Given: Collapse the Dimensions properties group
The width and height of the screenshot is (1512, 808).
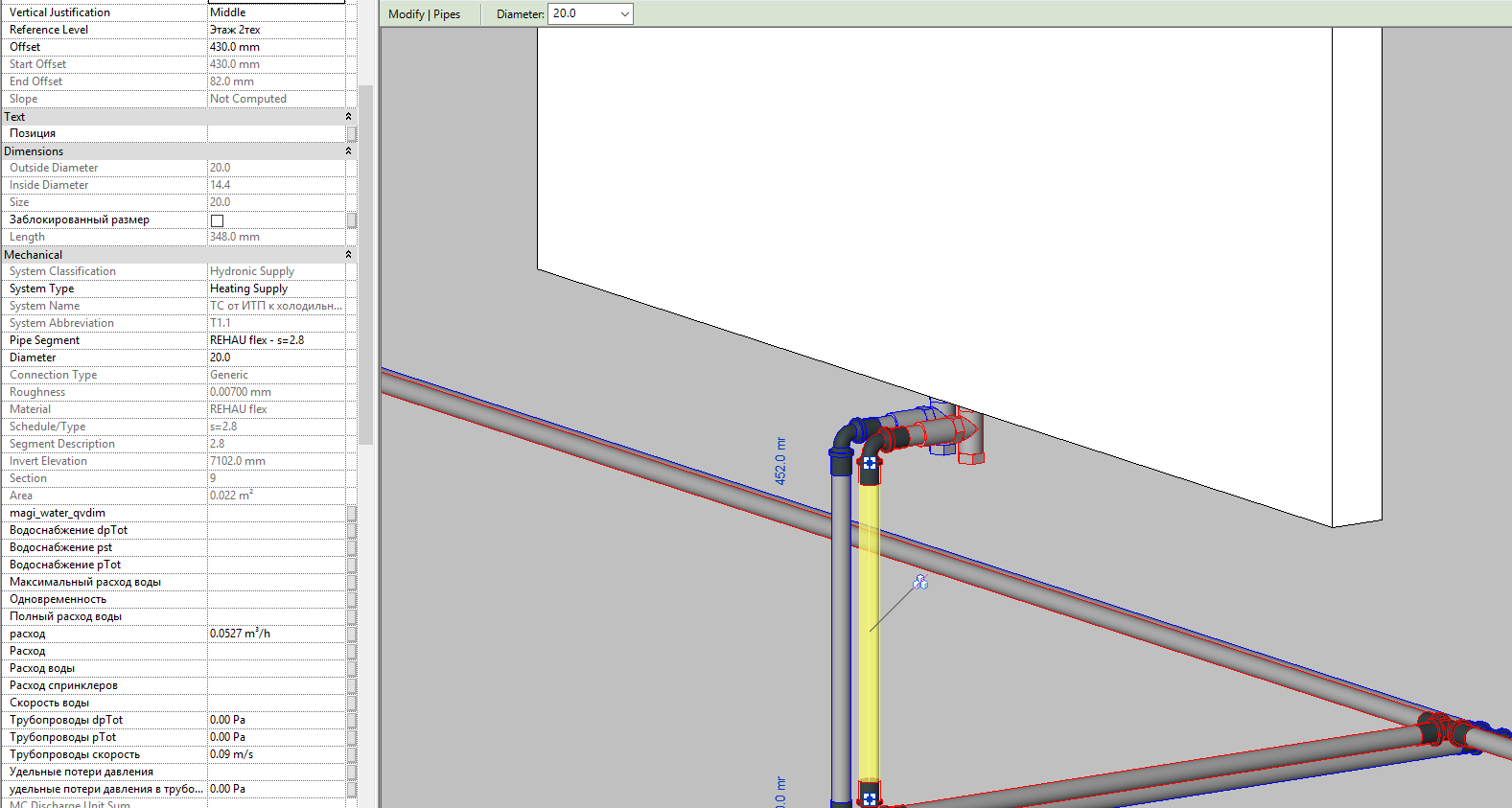Looking at the screenshot, I should [348, 150].
